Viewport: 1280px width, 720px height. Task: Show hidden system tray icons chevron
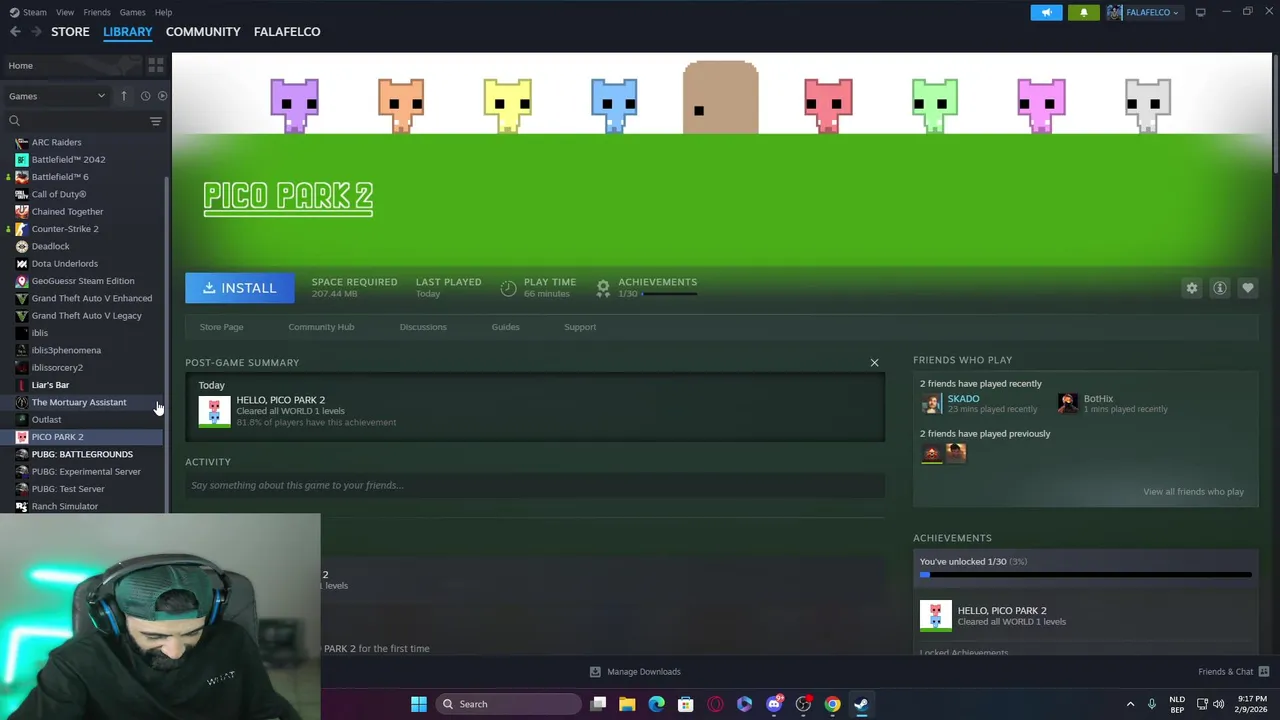click(1130, 704)
